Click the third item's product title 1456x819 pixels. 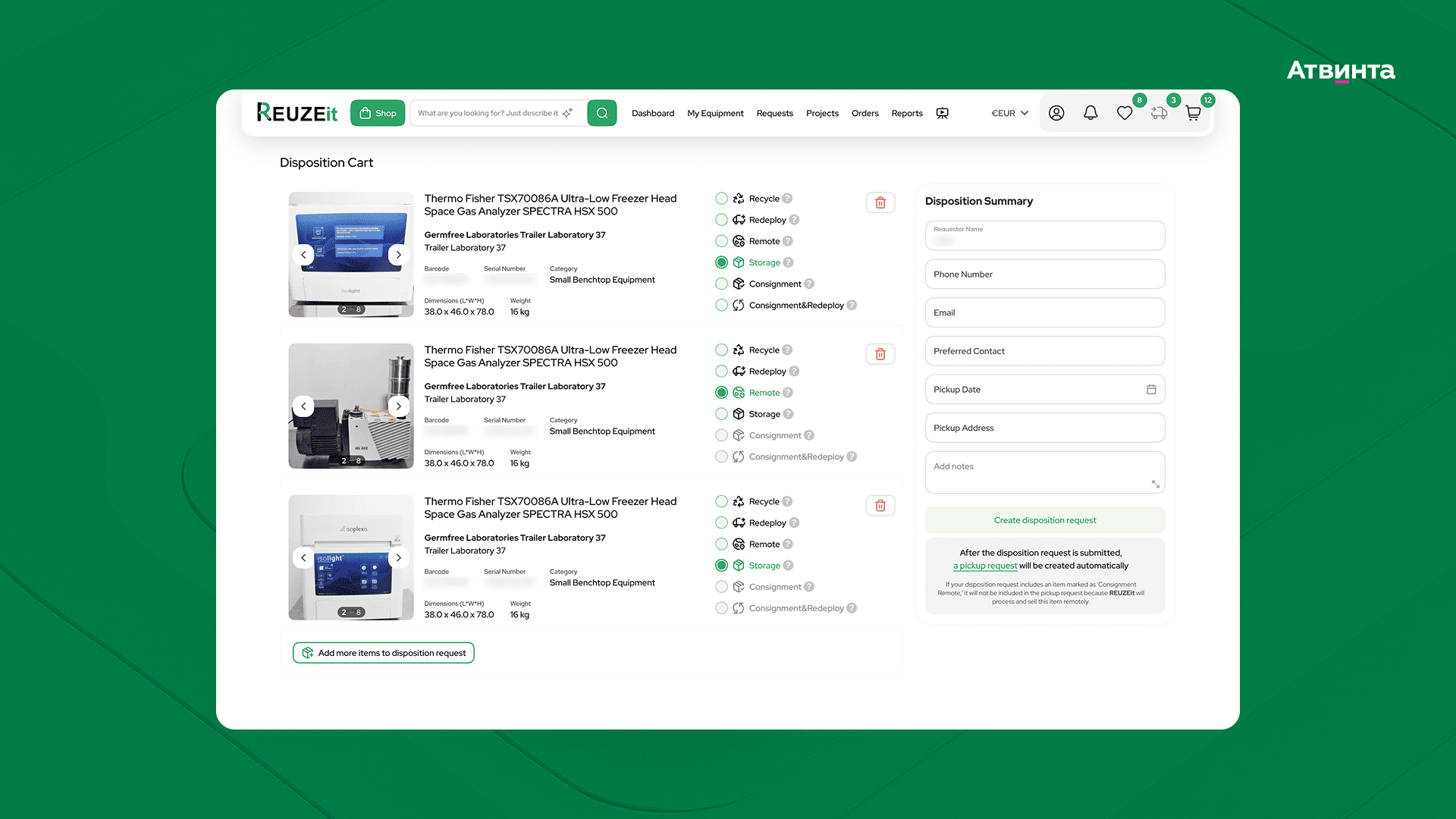pos(550,508)
